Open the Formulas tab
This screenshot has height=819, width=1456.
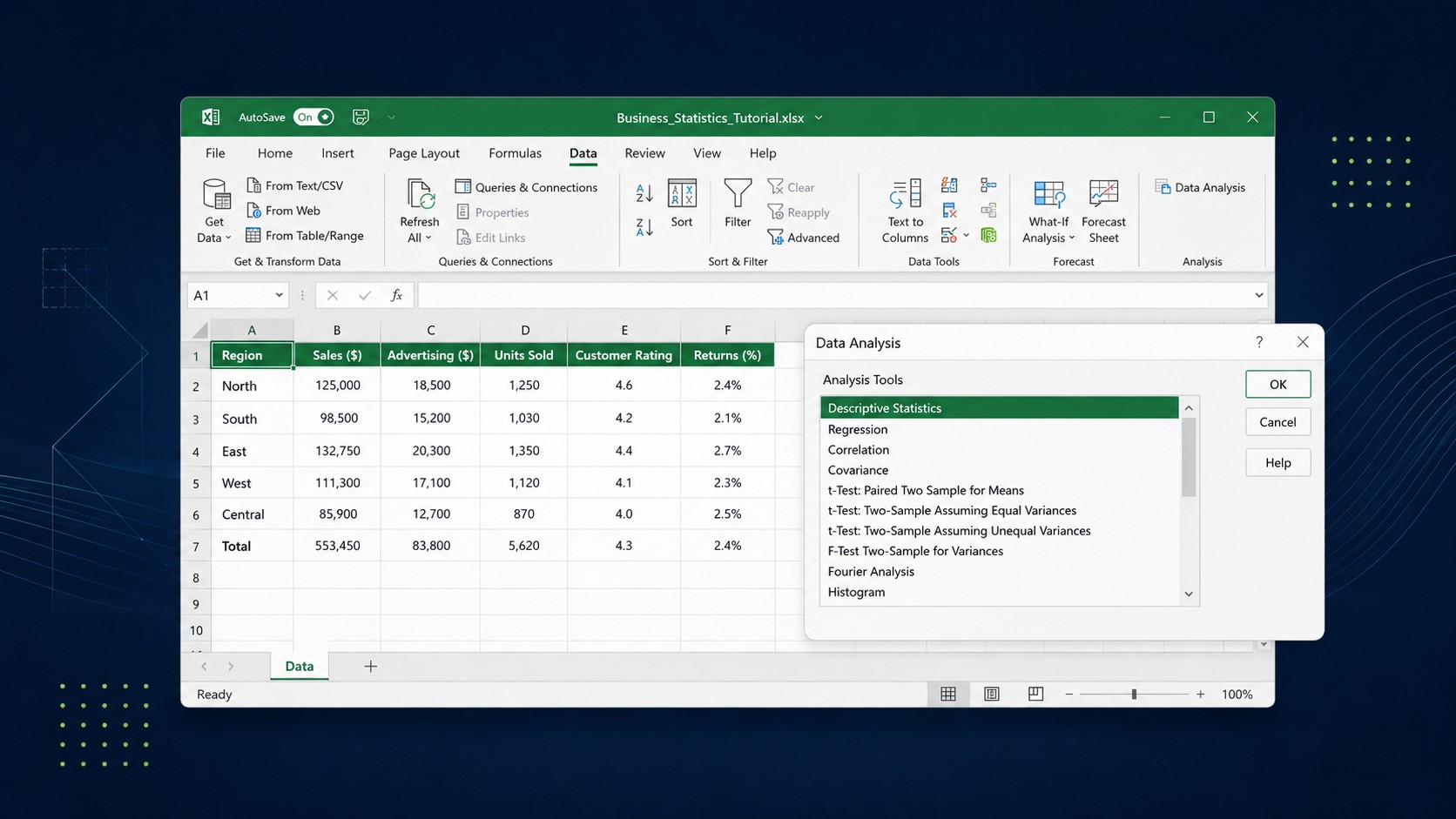(x=515, y=153)
